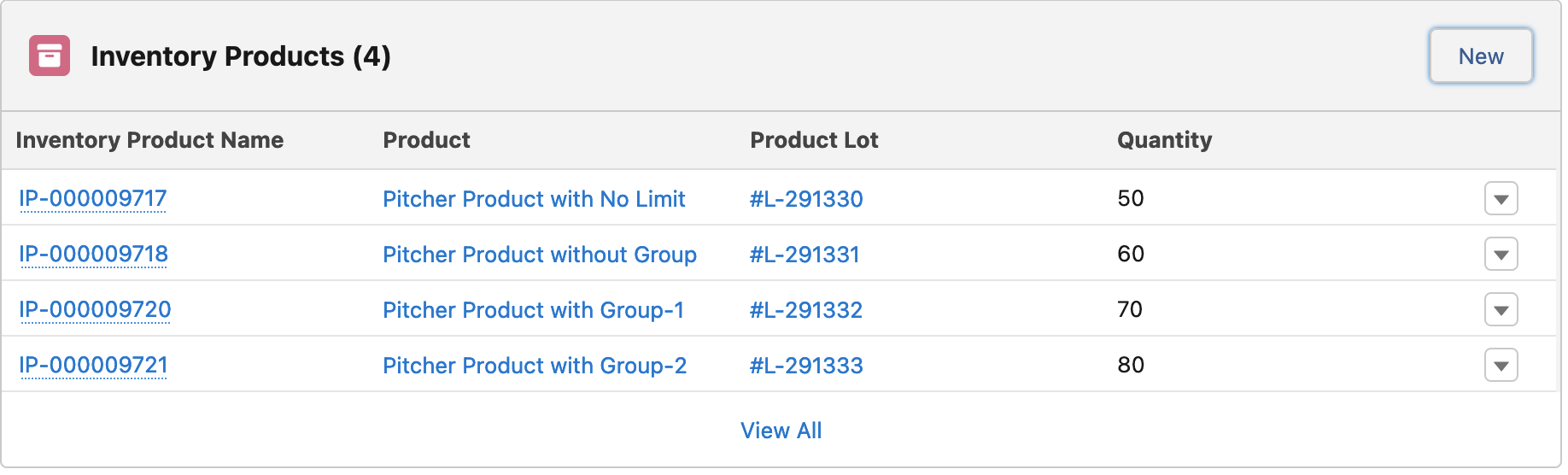Click the Inventory Products (4) heading
The width and height of the screenshot is (1568, 475).
click(x=241, y=56)
